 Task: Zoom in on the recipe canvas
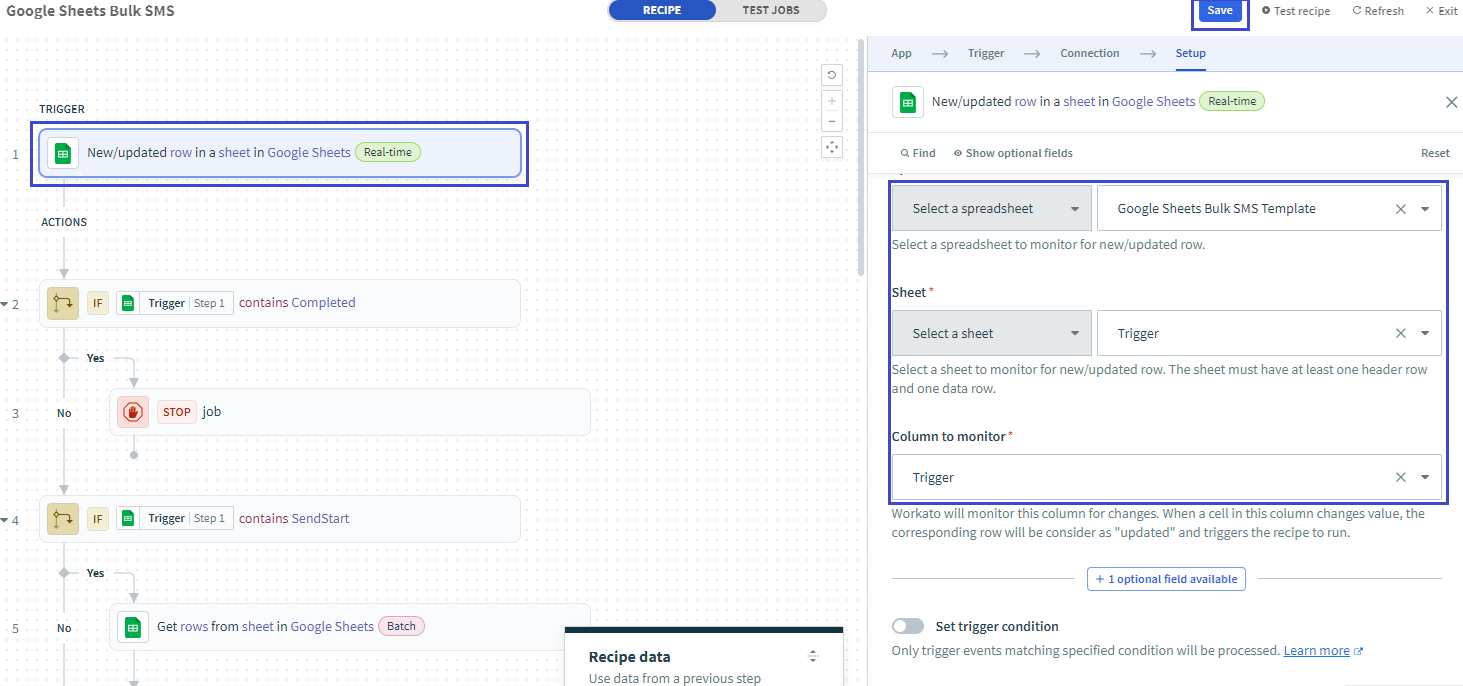832,101
